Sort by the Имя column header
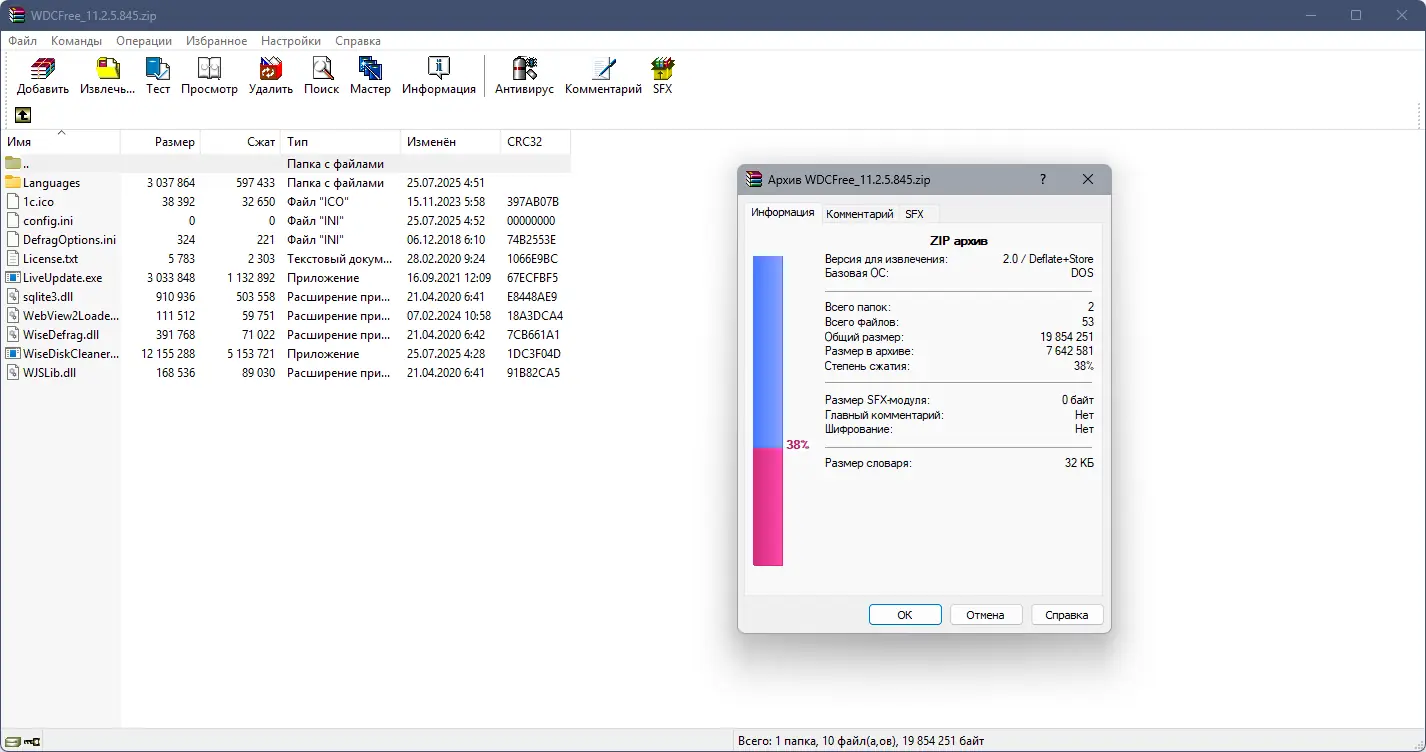The height and width of the screenshot is (752, 1426). click(60, 142)
